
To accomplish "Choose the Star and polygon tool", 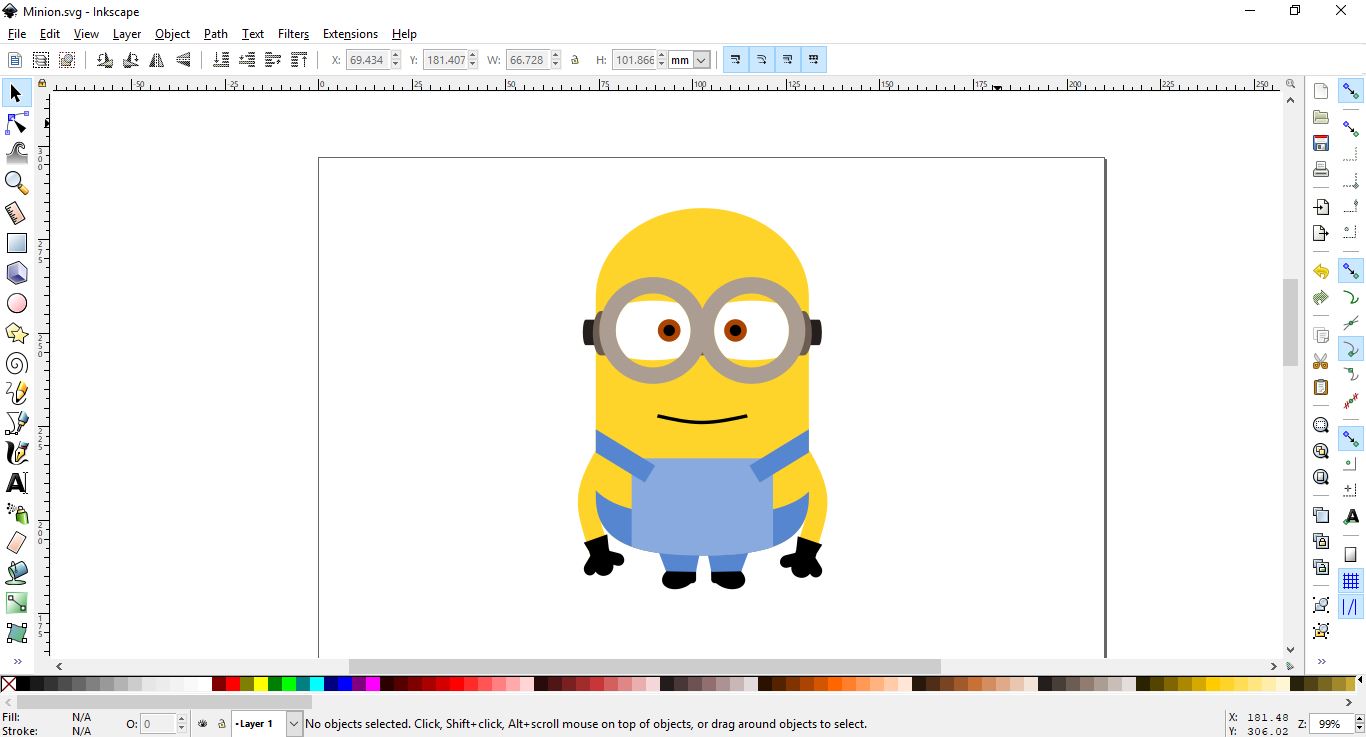I will tap(17, 333).
